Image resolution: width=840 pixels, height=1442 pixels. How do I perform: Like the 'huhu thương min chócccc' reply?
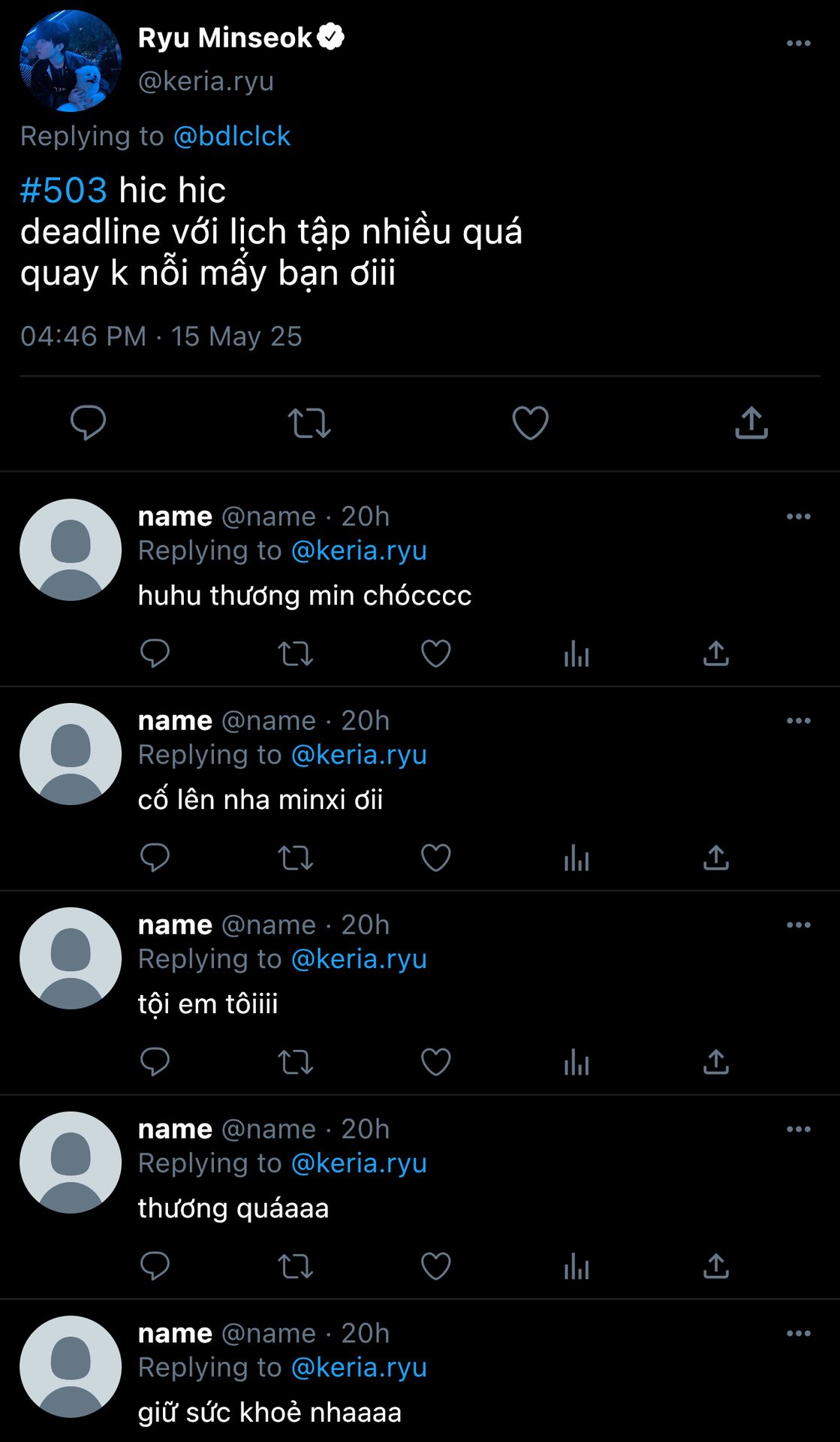pyautogui.click(x=435, y=654)
